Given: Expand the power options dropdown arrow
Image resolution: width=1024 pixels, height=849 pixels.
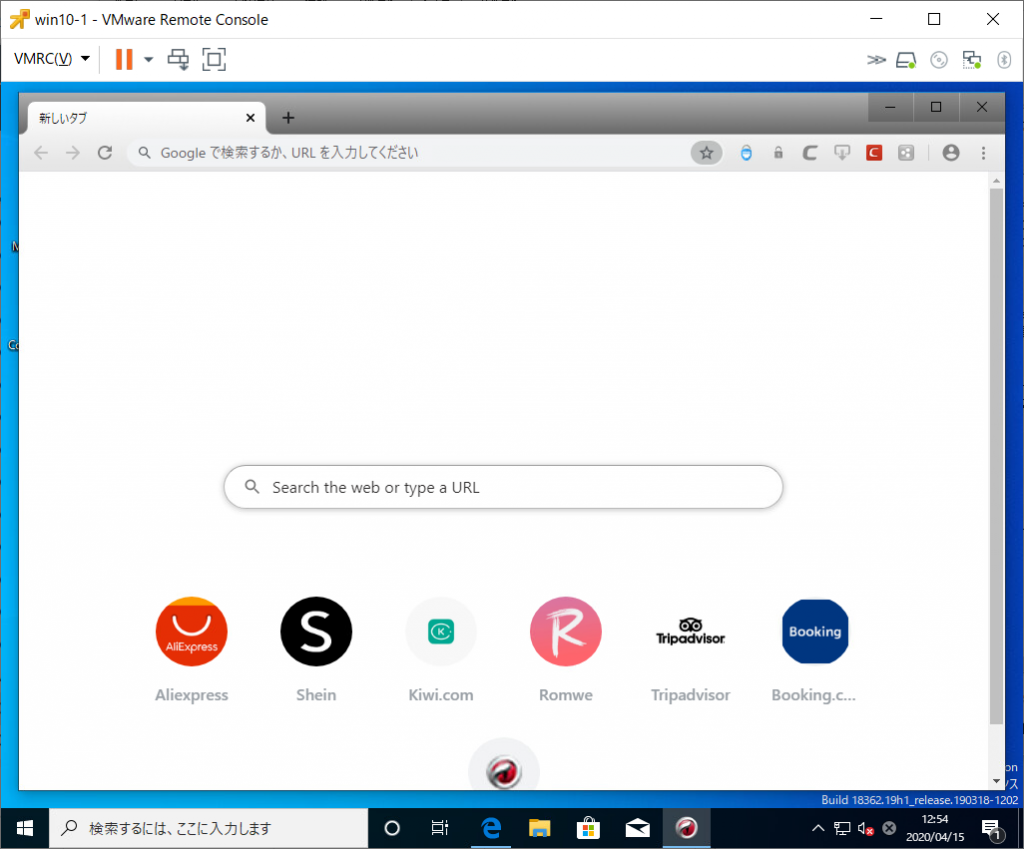Looking at the screenshot, I should click(148, 59).
